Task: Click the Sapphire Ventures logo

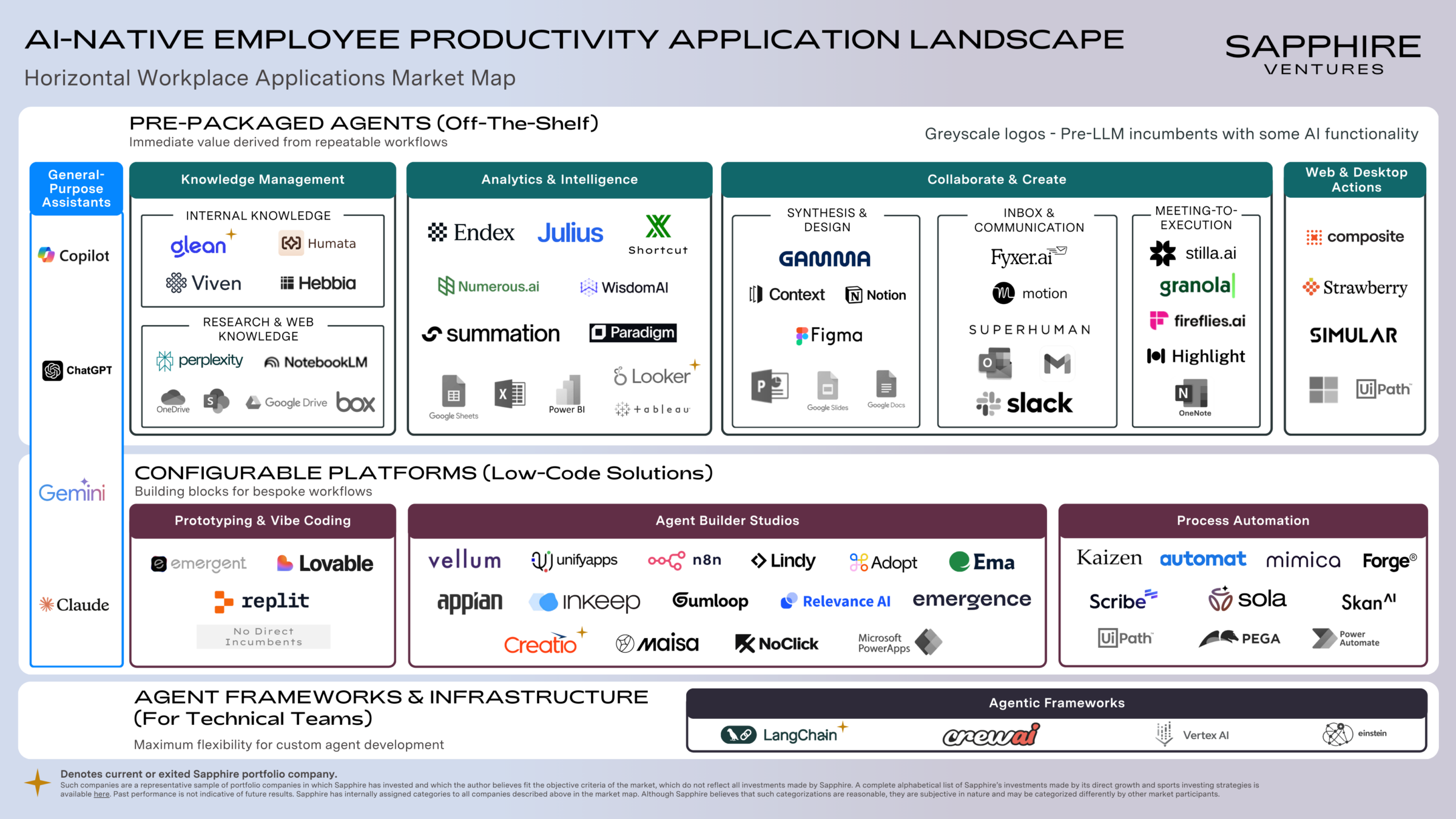Action: click(x=1323, y=55)
